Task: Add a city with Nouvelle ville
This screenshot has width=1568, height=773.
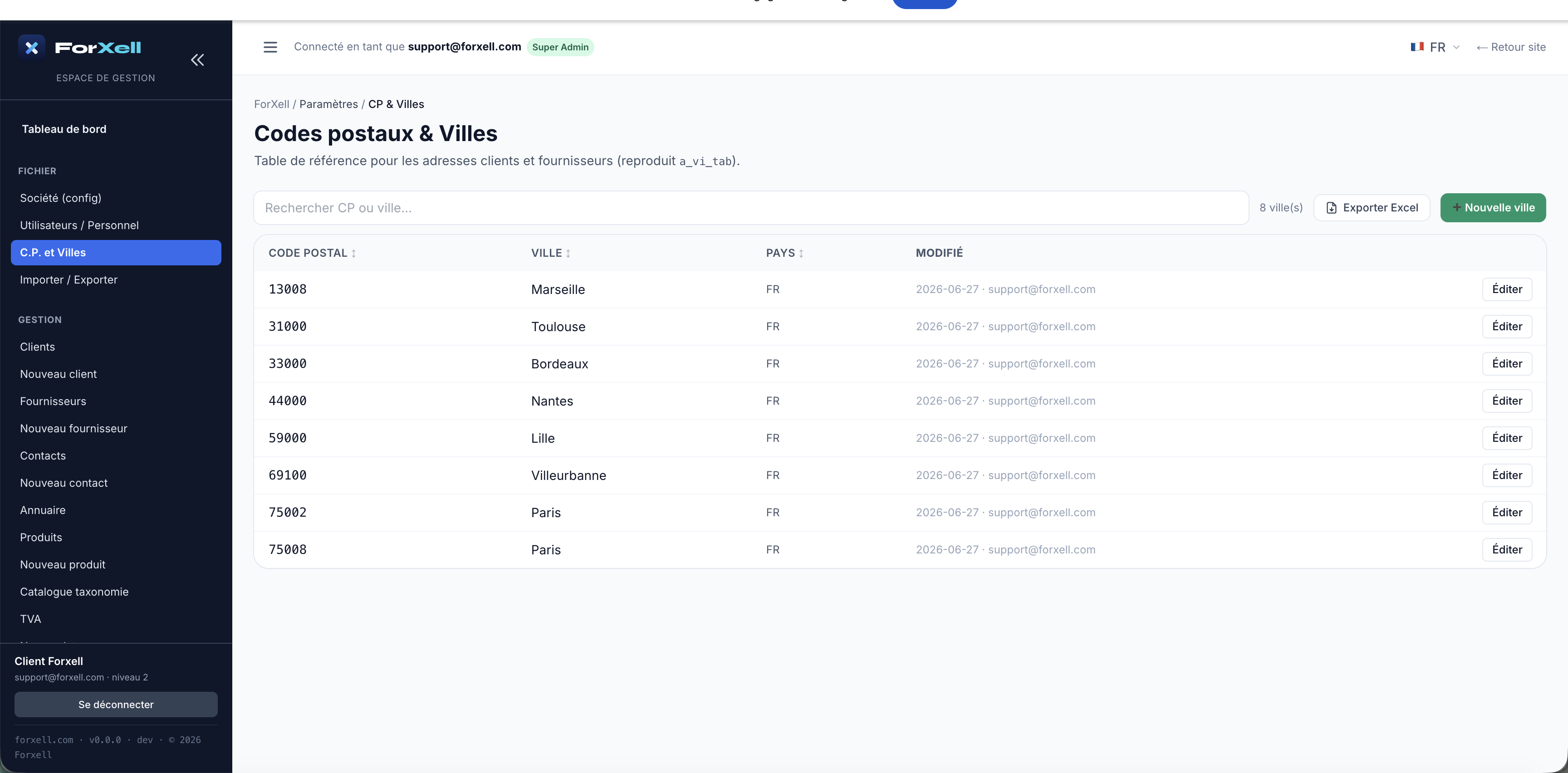Action: pyautogui.click(x=1493, y=208)
